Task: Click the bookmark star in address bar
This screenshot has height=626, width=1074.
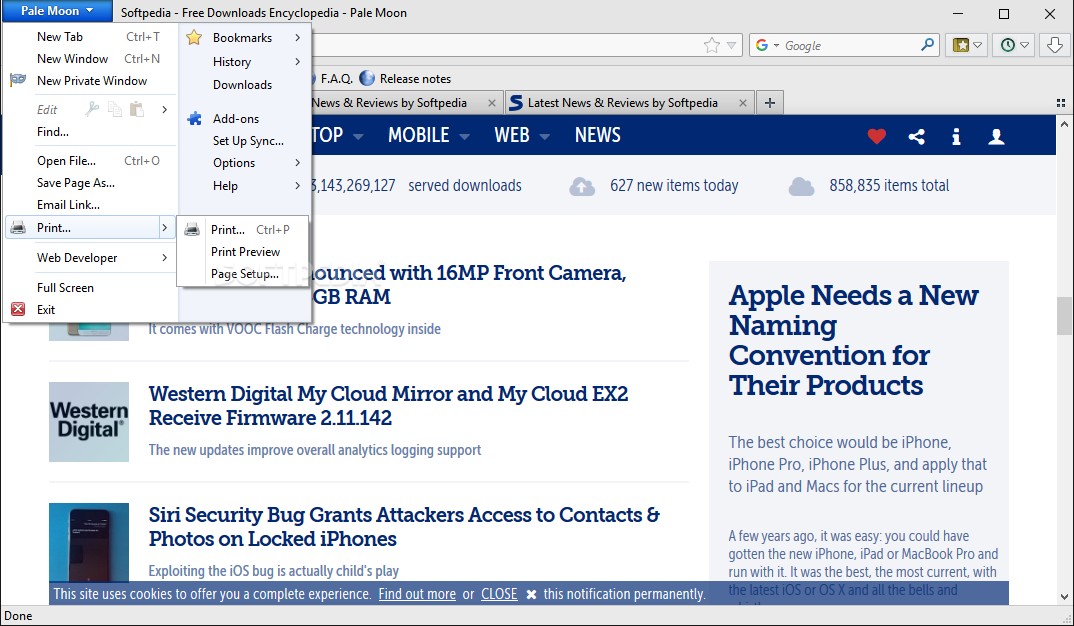Action: click(712, 45)
